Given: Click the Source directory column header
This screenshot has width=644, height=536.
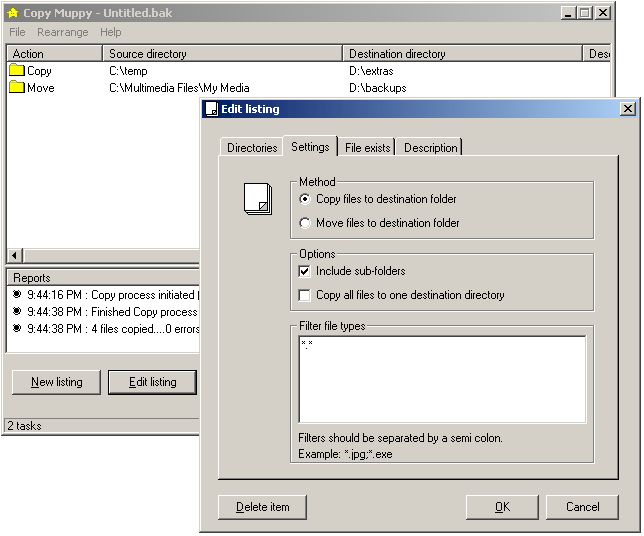Looking at the screenshot, I should click(x=222, y=54).
